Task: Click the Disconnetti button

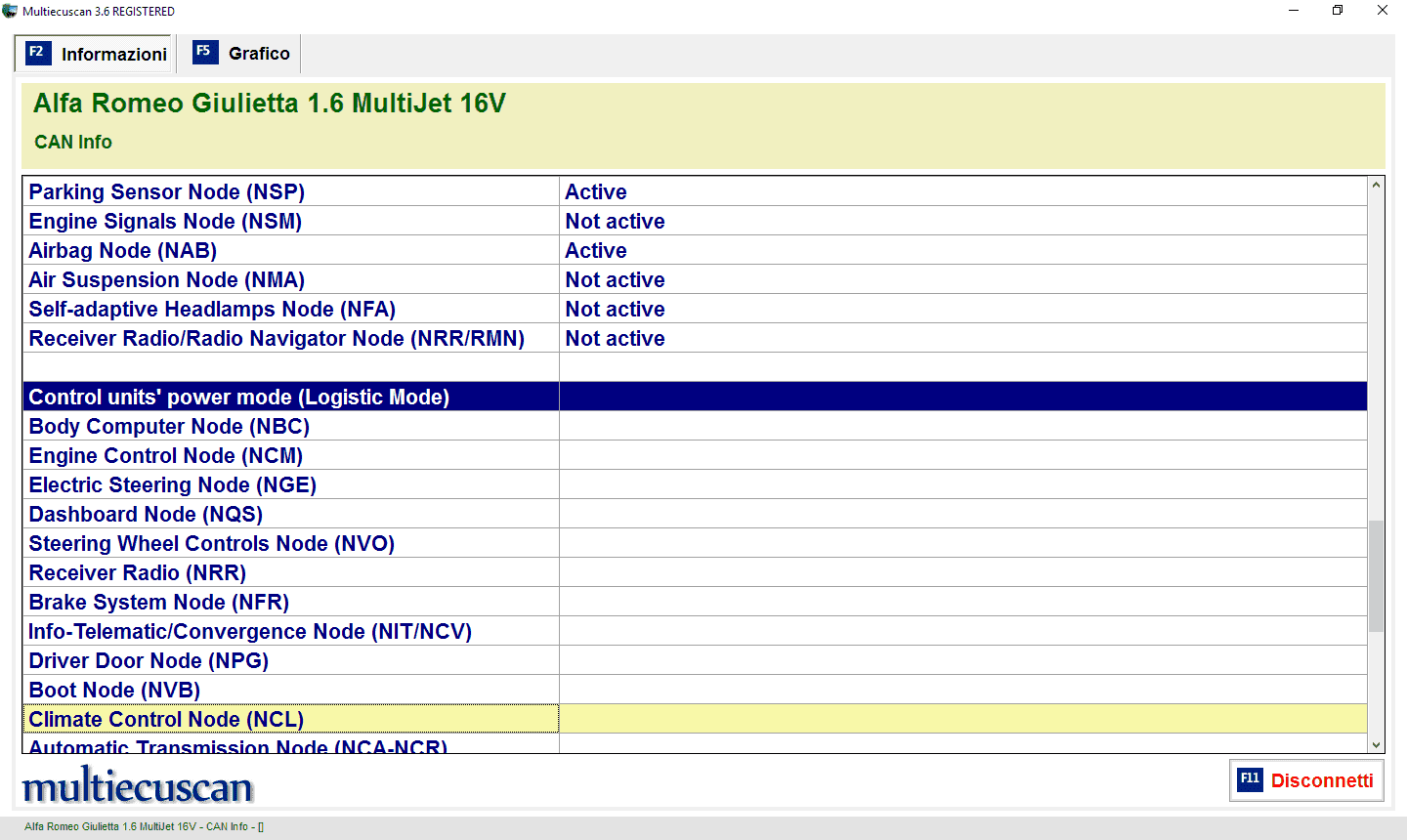Action: click(1306, 780)
